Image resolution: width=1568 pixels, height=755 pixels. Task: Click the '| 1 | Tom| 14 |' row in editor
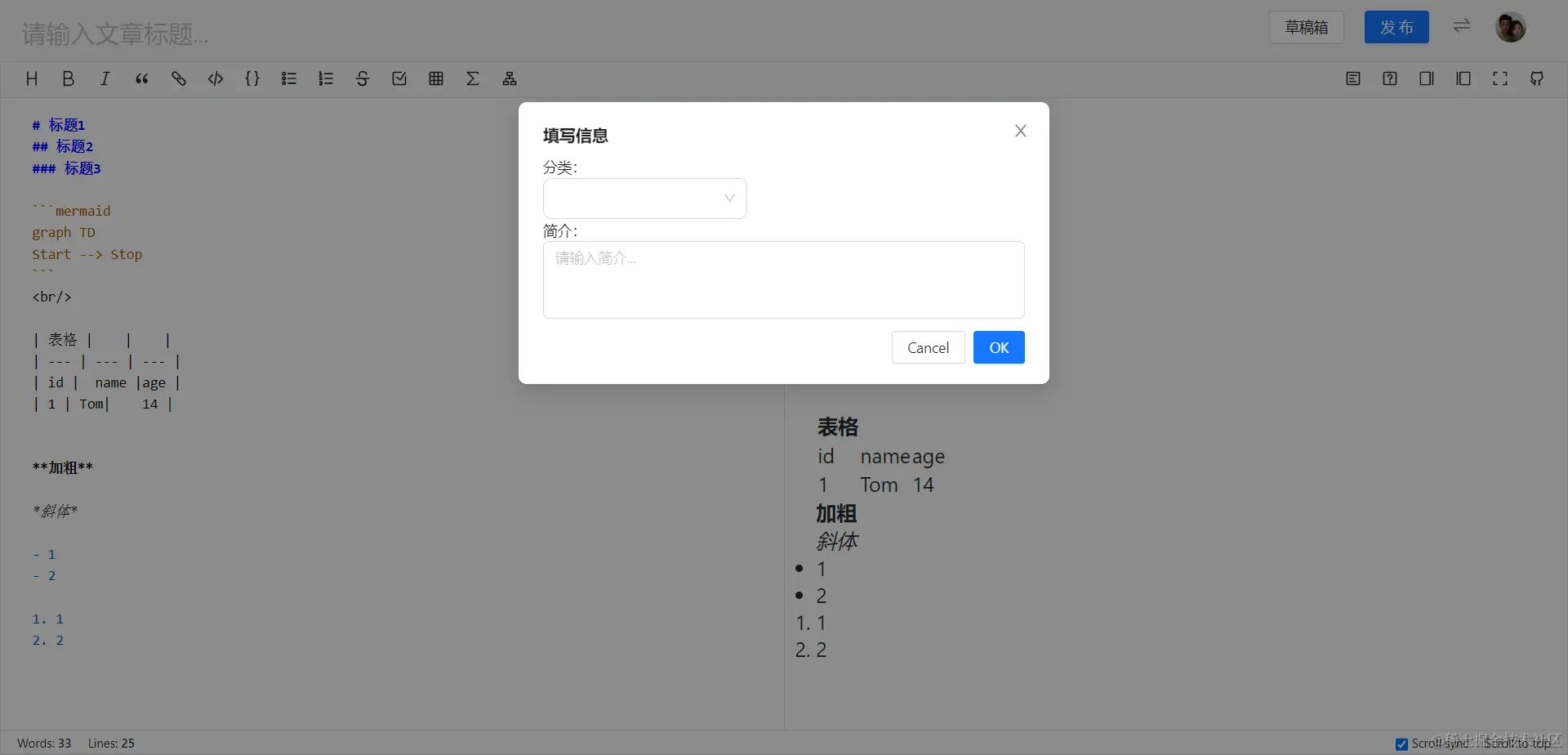[103, 404]
